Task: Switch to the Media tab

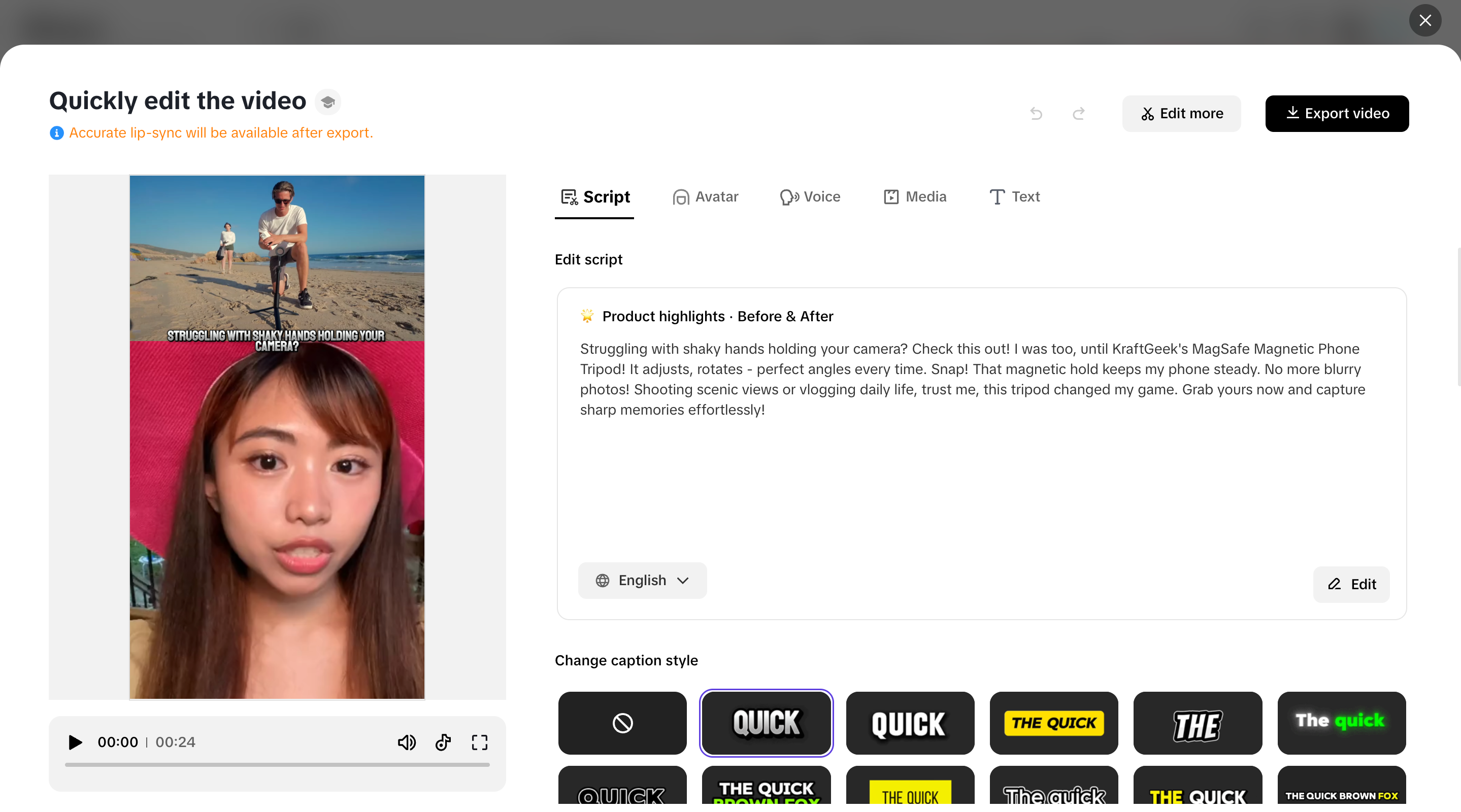Action: point(915,197)
